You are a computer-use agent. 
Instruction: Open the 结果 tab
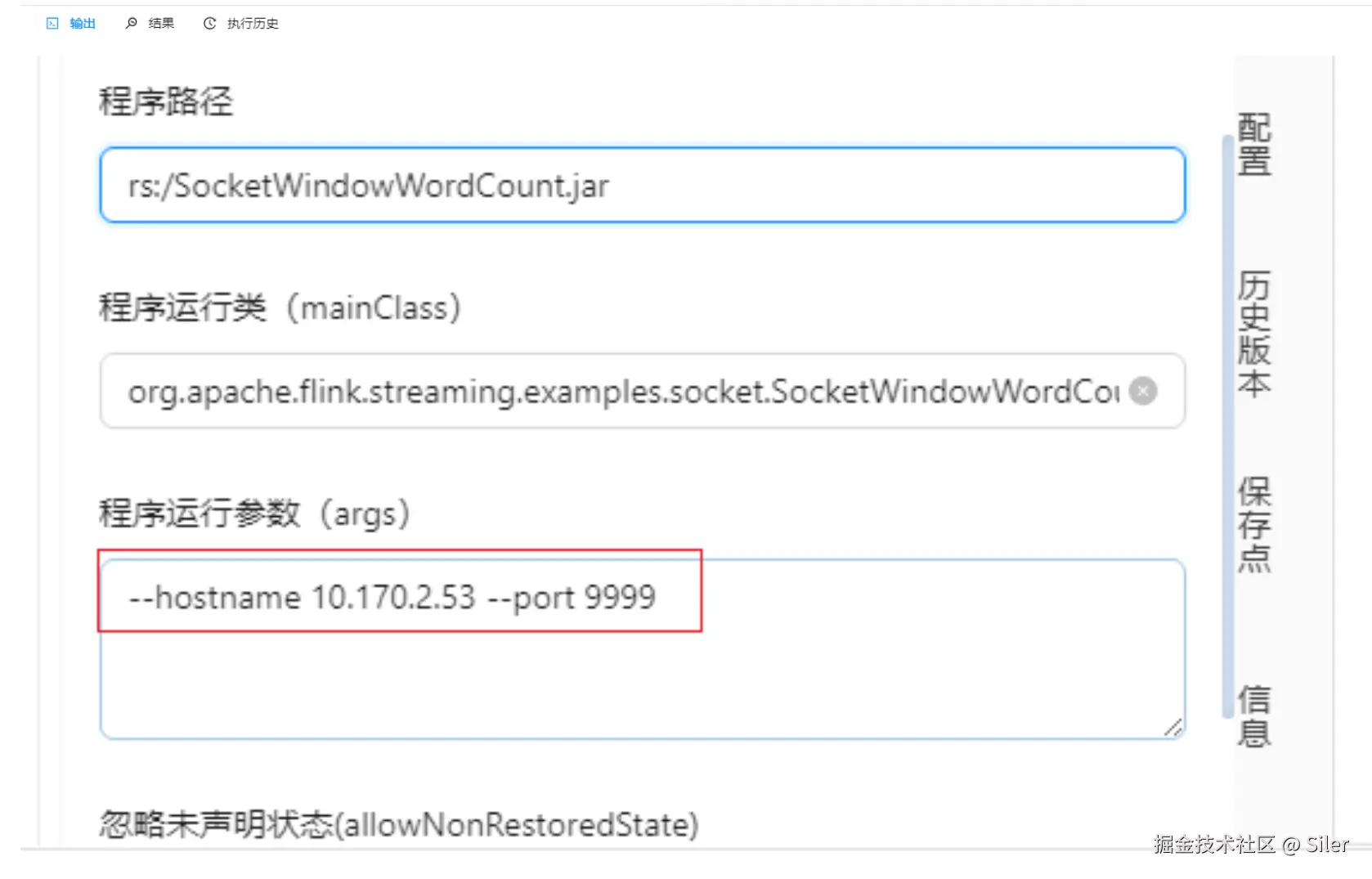161,24
